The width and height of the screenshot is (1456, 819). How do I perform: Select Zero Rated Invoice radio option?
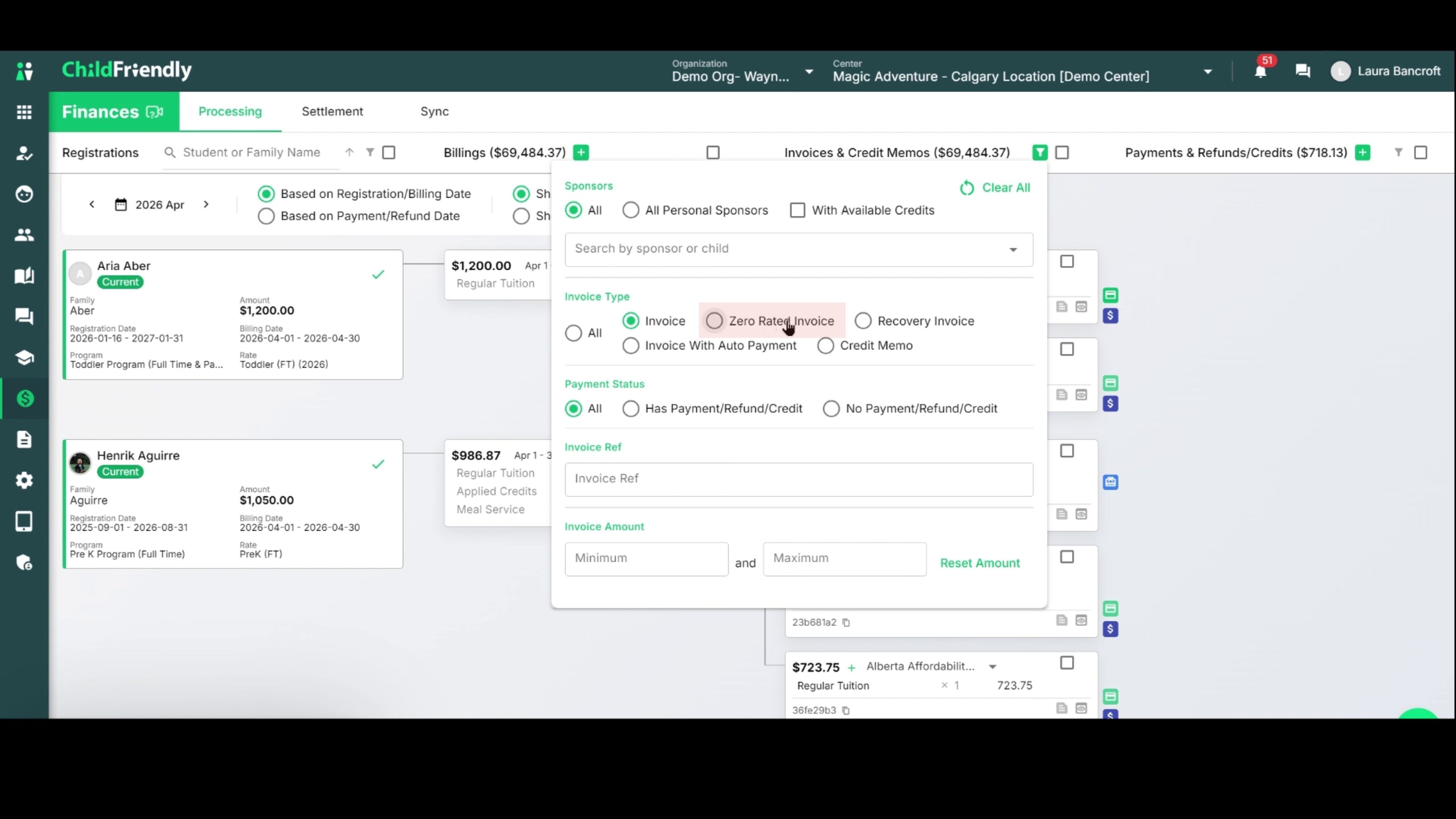(x=714, y=321)
